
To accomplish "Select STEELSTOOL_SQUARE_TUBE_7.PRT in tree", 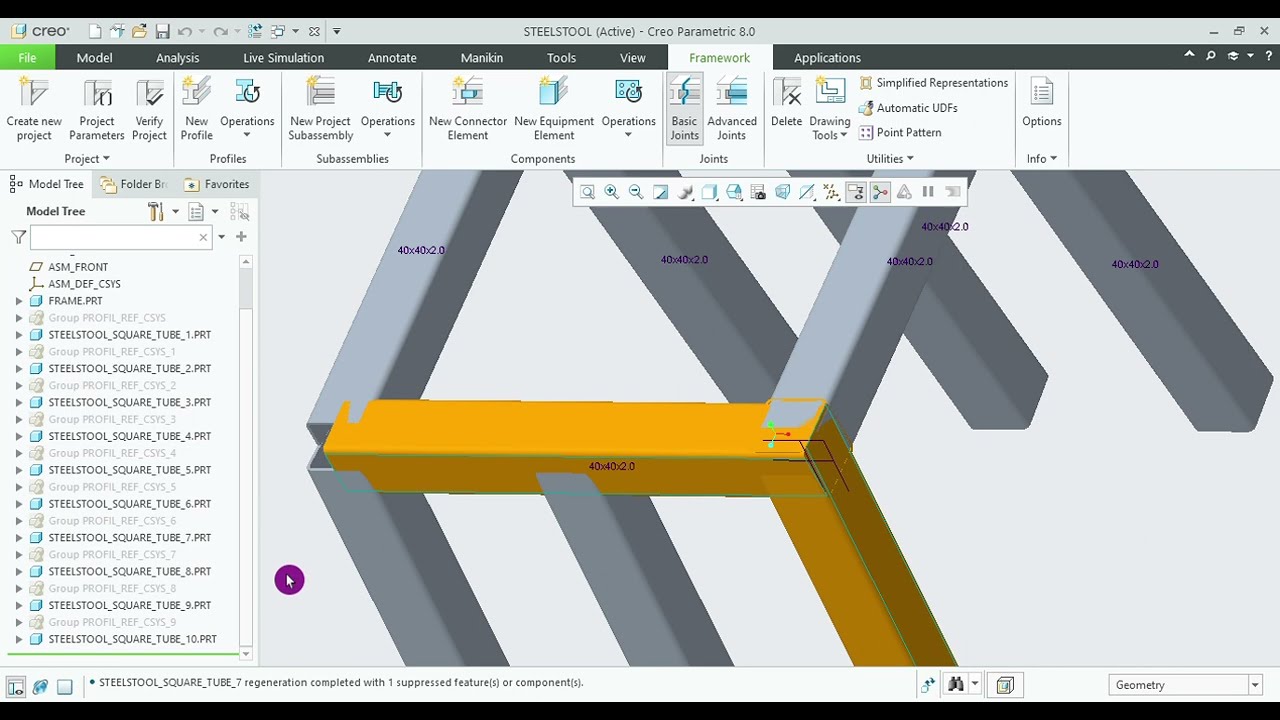I will pos(129,538).
